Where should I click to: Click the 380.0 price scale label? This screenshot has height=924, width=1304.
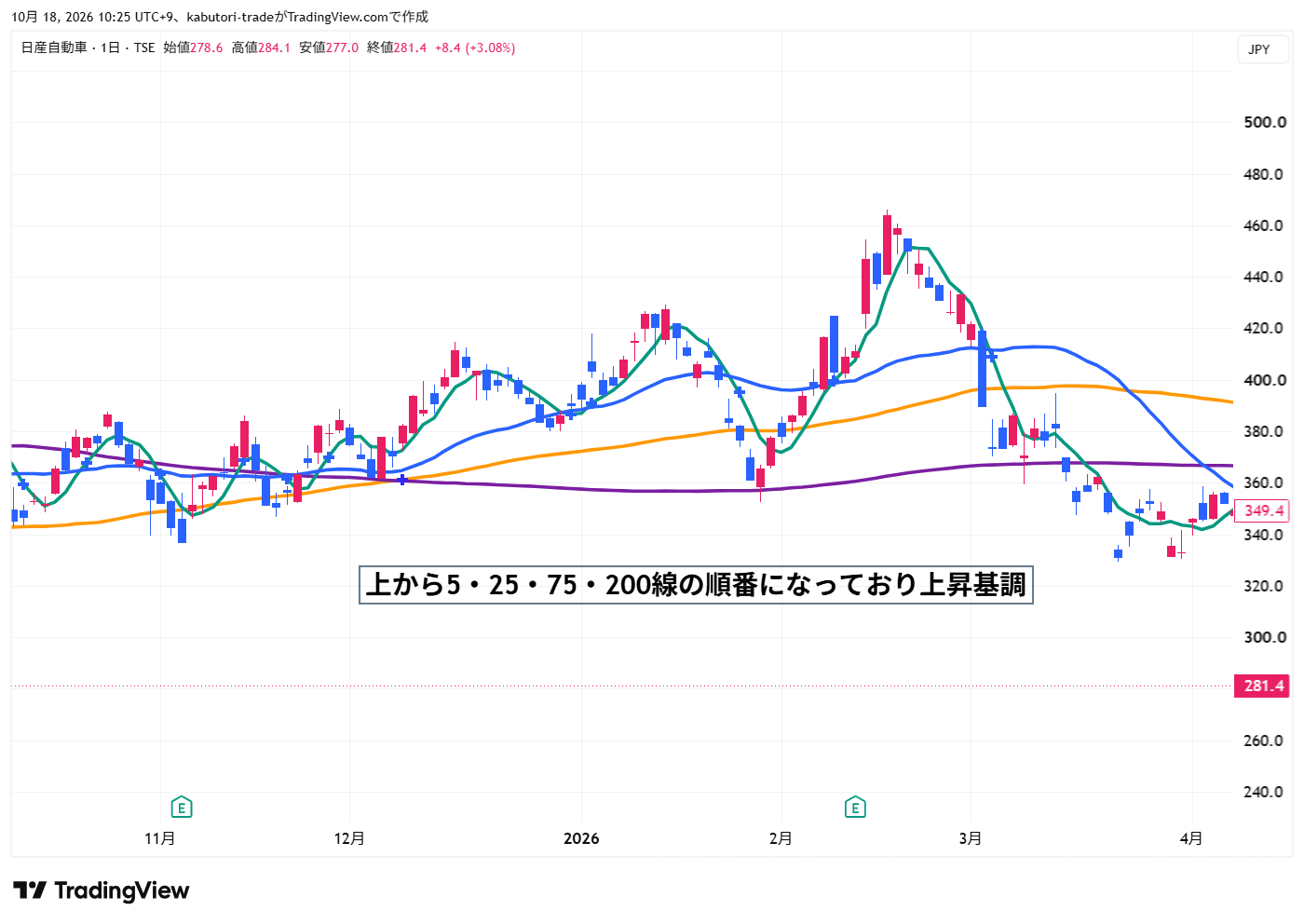pyautogui.click(x=1265, y=431)
